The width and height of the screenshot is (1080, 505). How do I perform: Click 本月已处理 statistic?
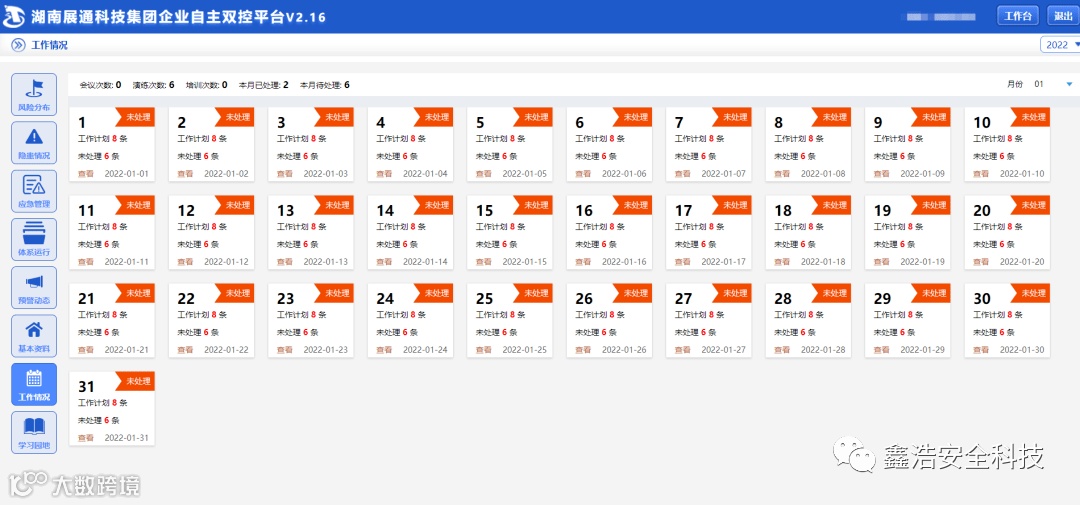pyautogui.click(x=264, y=85)
